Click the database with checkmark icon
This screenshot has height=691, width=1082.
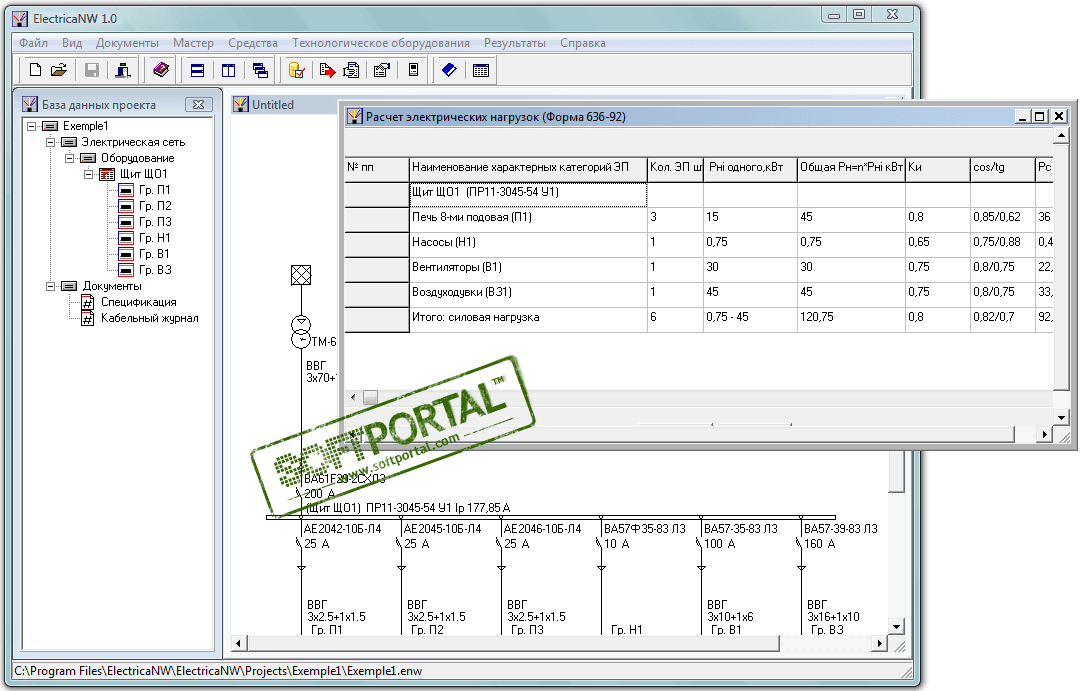[297, 70]
